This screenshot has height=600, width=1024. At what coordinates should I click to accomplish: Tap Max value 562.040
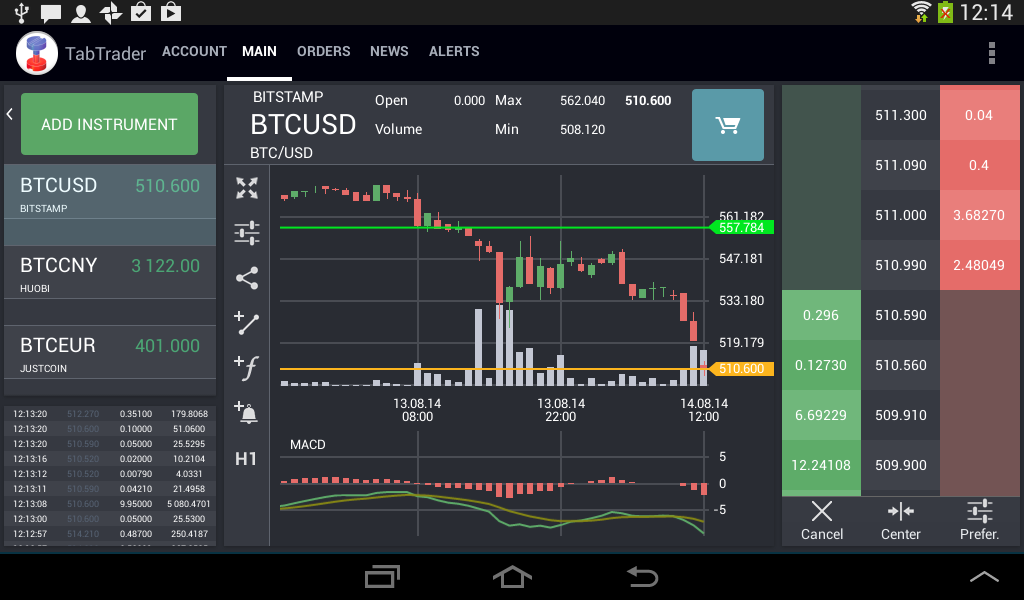pyautogui.click(x=583, y=101)
